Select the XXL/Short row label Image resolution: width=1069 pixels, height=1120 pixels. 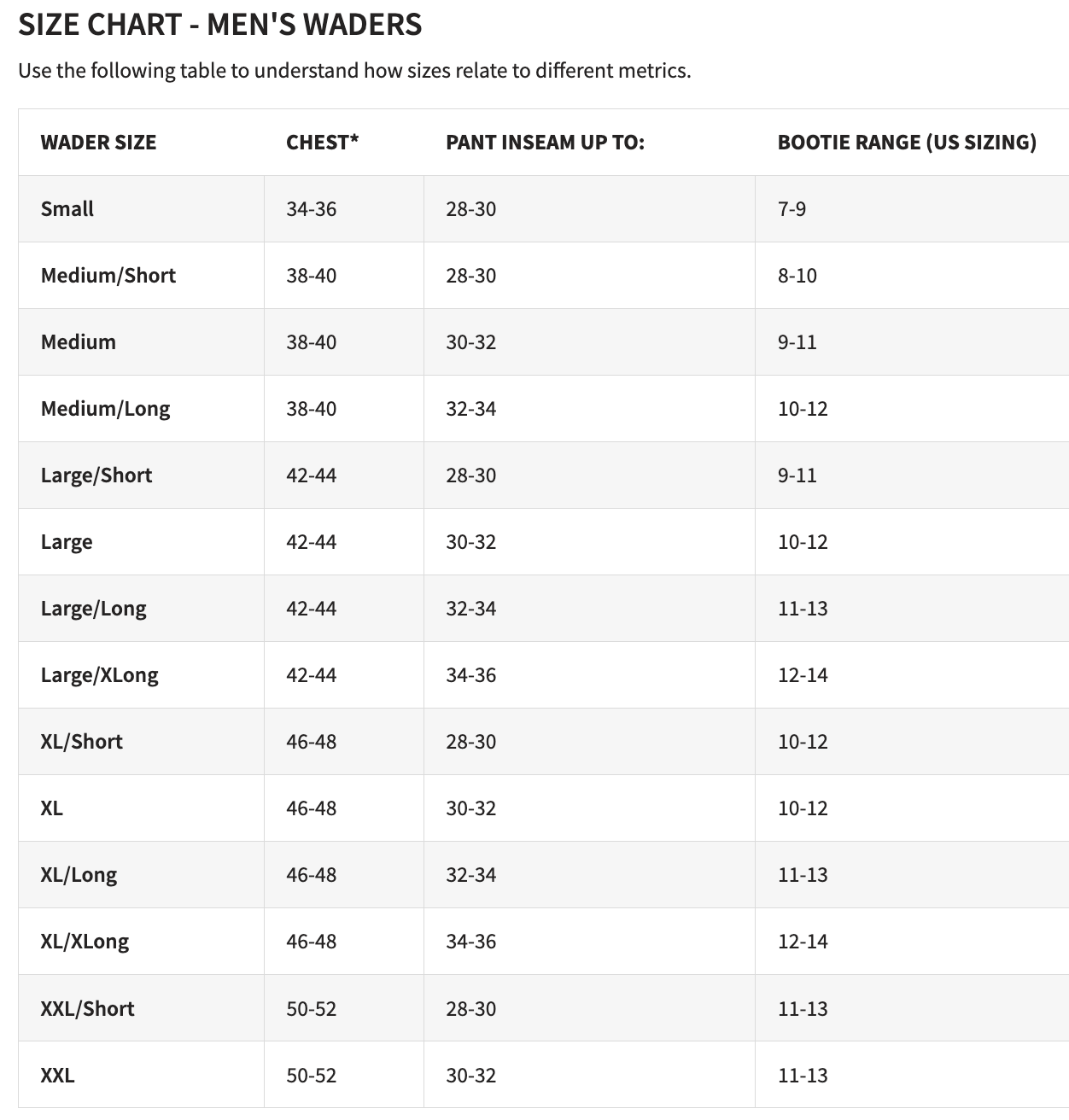(x=87, y=1009)
